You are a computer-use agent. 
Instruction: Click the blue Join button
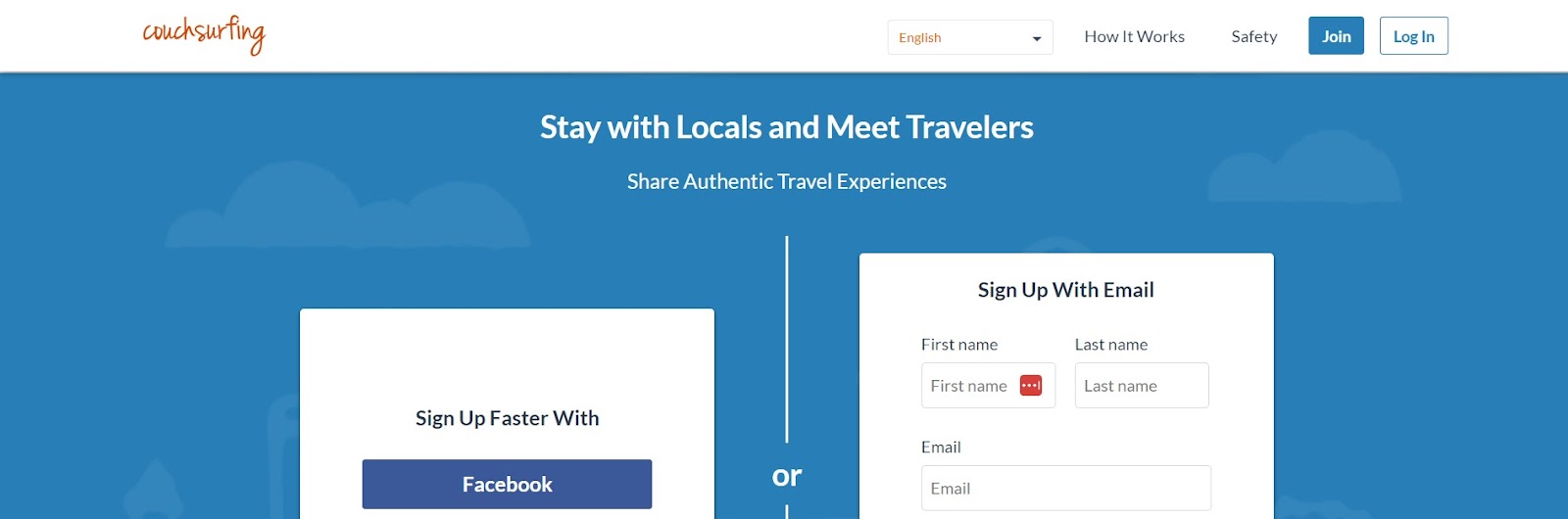1336,36
